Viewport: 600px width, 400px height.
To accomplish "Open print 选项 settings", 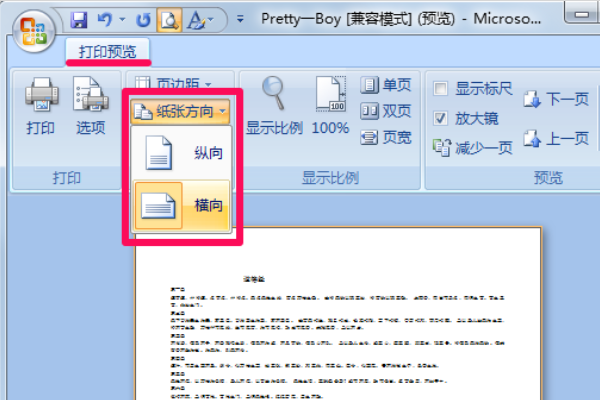I will point(91,106).
